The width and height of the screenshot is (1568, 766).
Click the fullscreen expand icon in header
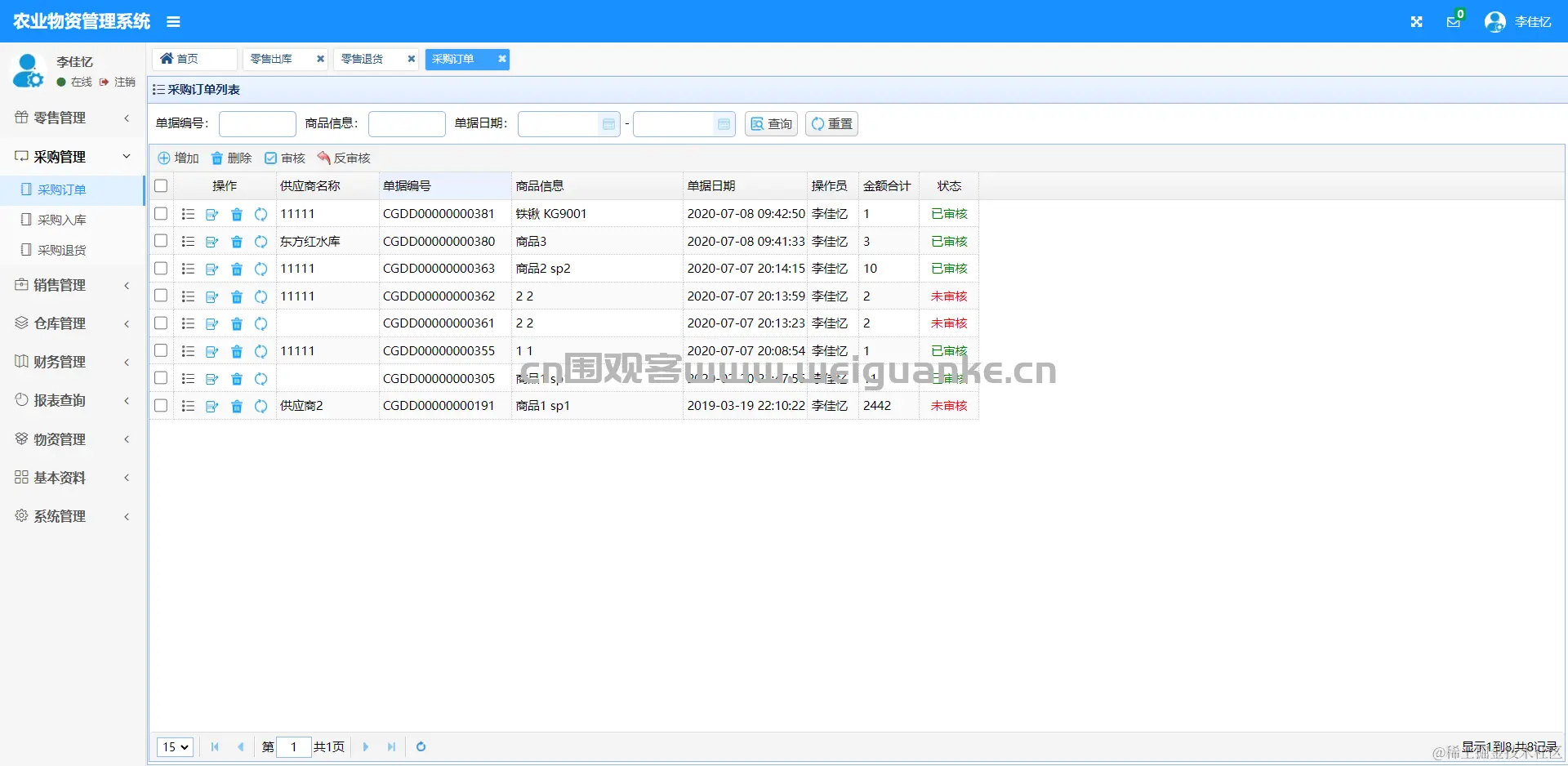point(1416,22)
